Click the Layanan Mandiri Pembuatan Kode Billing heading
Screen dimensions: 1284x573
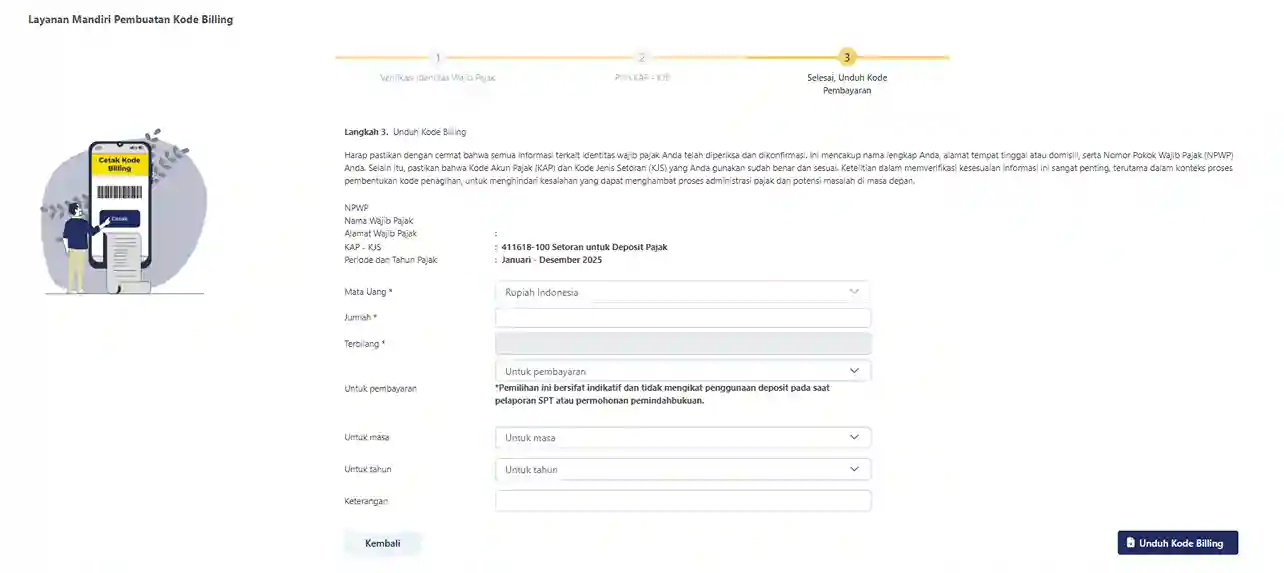pos(131,19)
